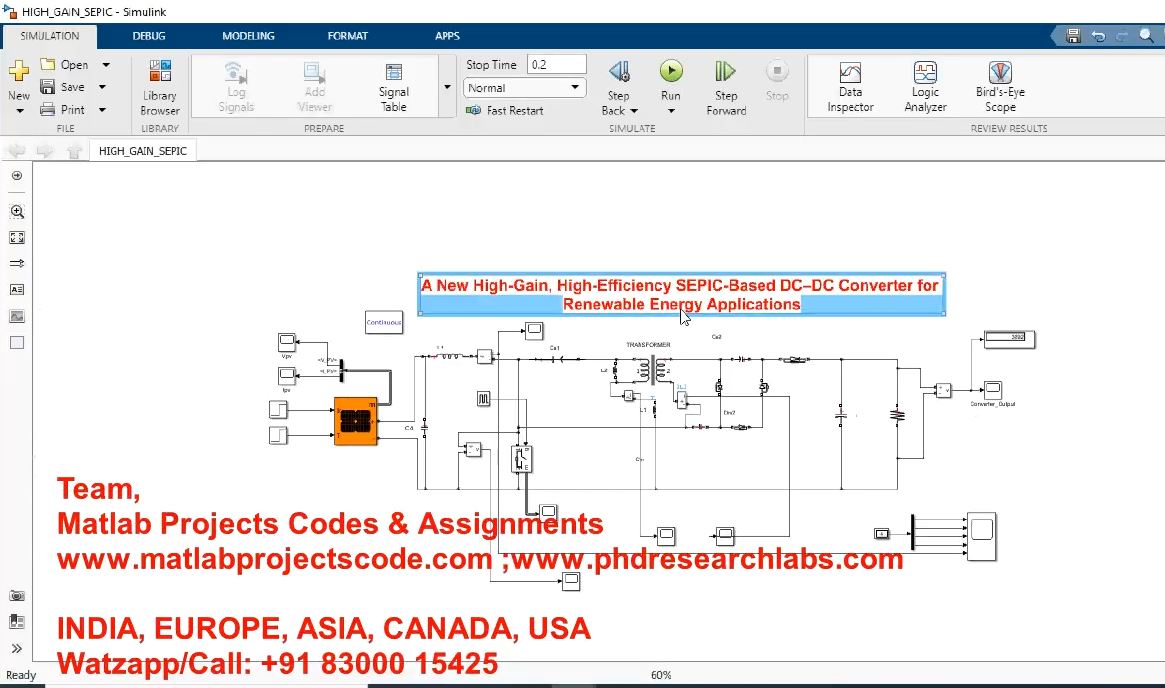Image resolution: width=1165 pixels, height=688 pixels.
Task: Select the output voltage display block
Action: (x=1010, y=340)
